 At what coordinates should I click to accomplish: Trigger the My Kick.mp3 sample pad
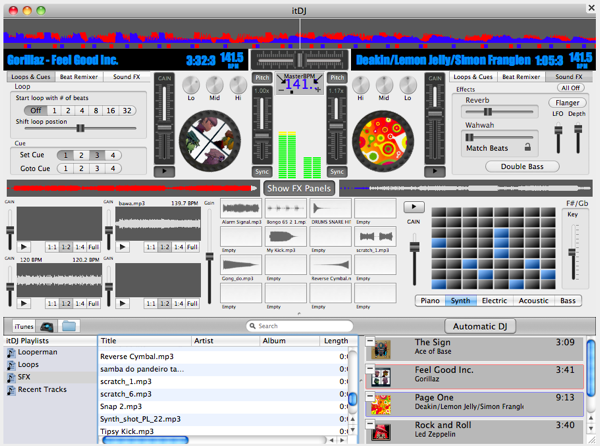(x=285, y=237)
